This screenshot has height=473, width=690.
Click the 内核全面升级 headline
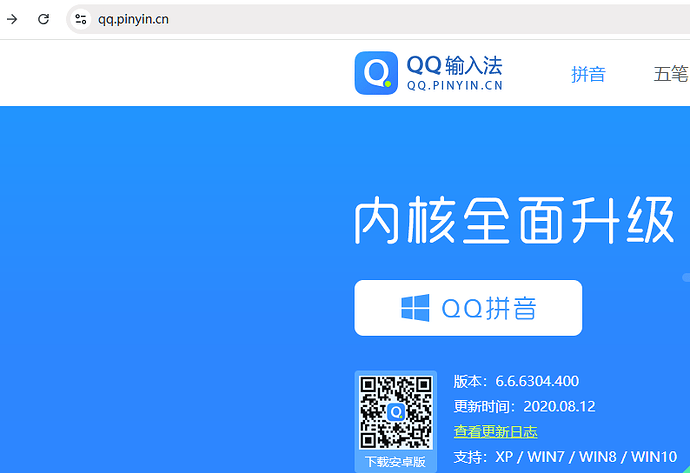pos(514,221)
